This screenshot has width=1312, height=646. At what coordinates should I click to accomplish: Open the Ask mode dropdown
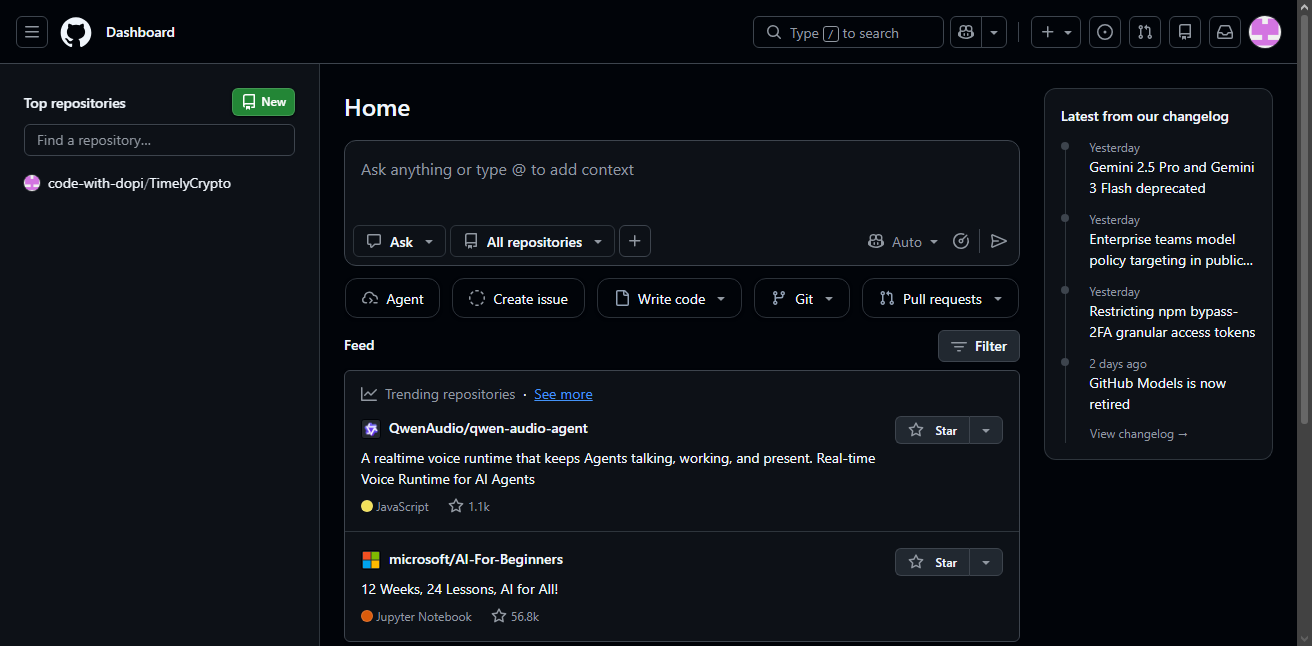click(399, 241)
